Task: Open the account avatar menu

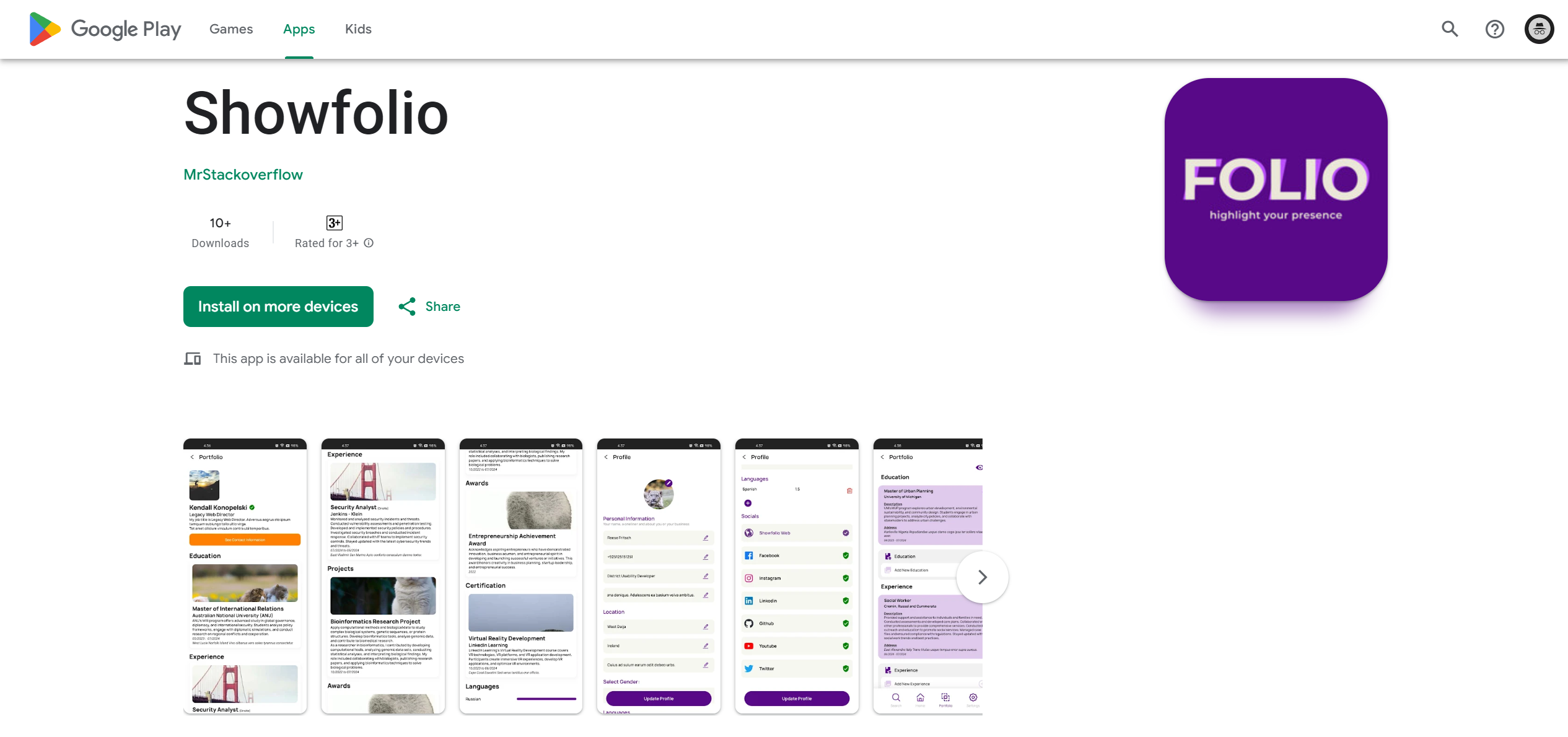Action: (x=1539, y=29)
